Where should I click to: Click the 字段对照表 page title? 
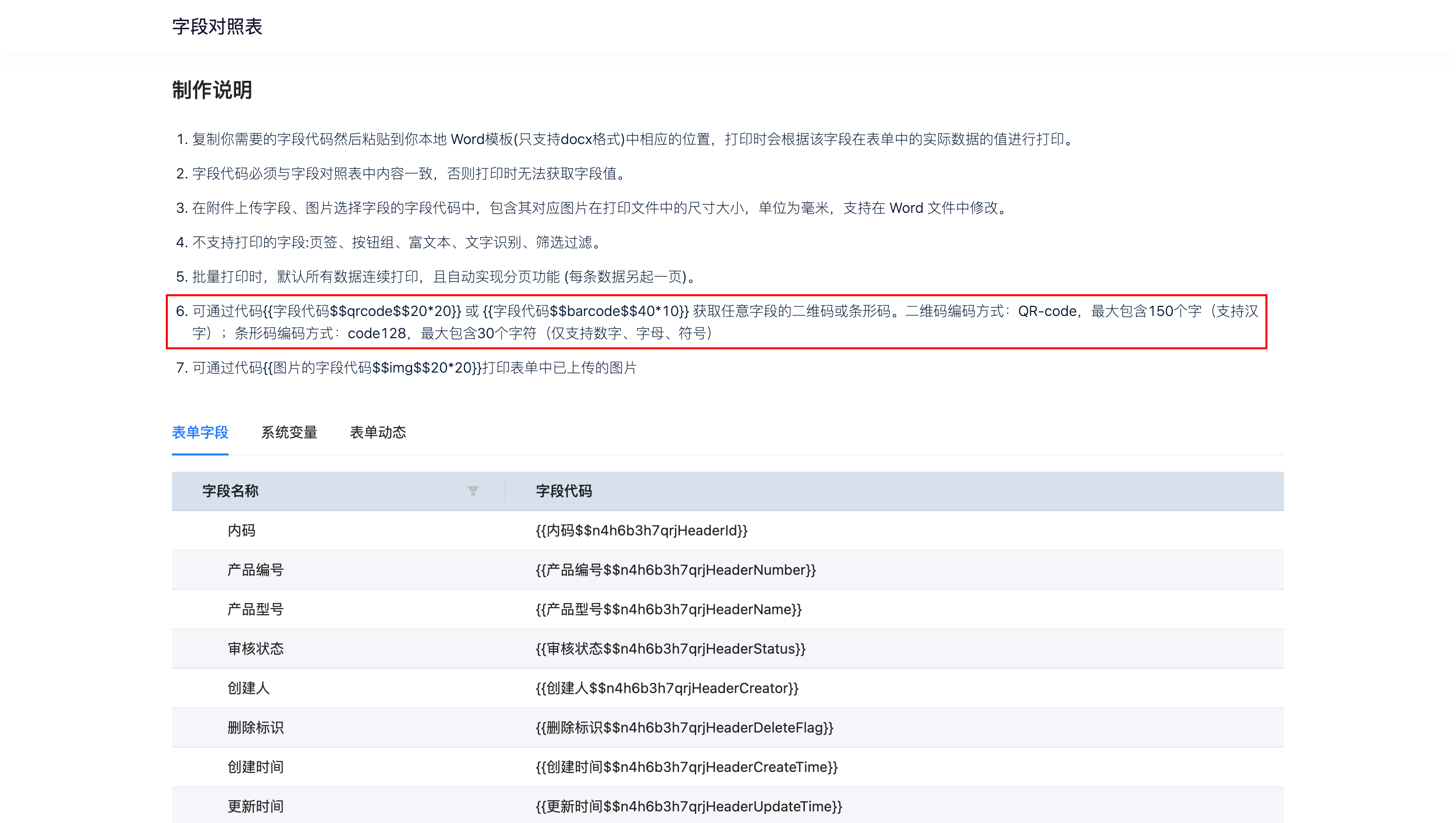(217, 27)
